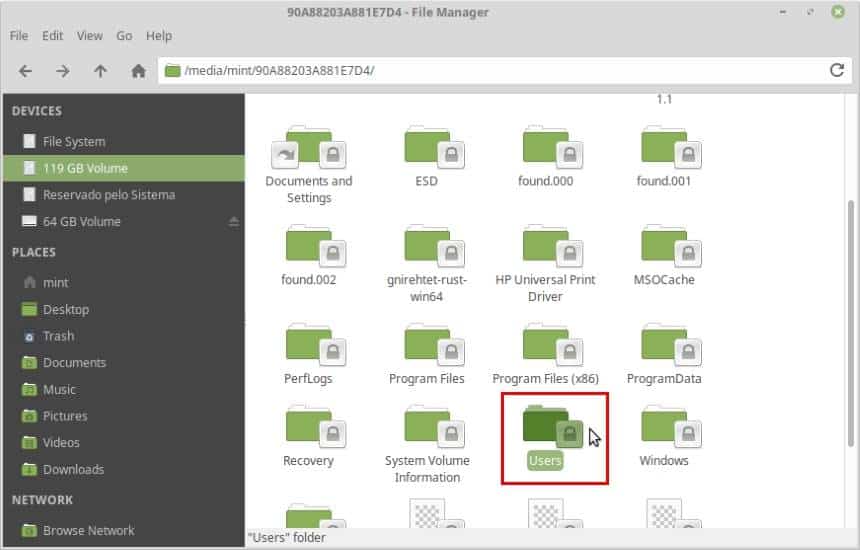Click the "ESD" folder name label
Viewport: 860px width, 550px height.
click(x=427, y=181)
